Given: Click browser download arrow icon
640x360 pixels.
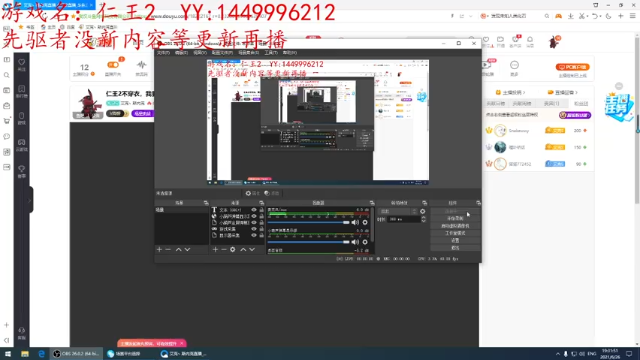Looking at the screenshot, I should pyautogui.click(x=571, y=16).
